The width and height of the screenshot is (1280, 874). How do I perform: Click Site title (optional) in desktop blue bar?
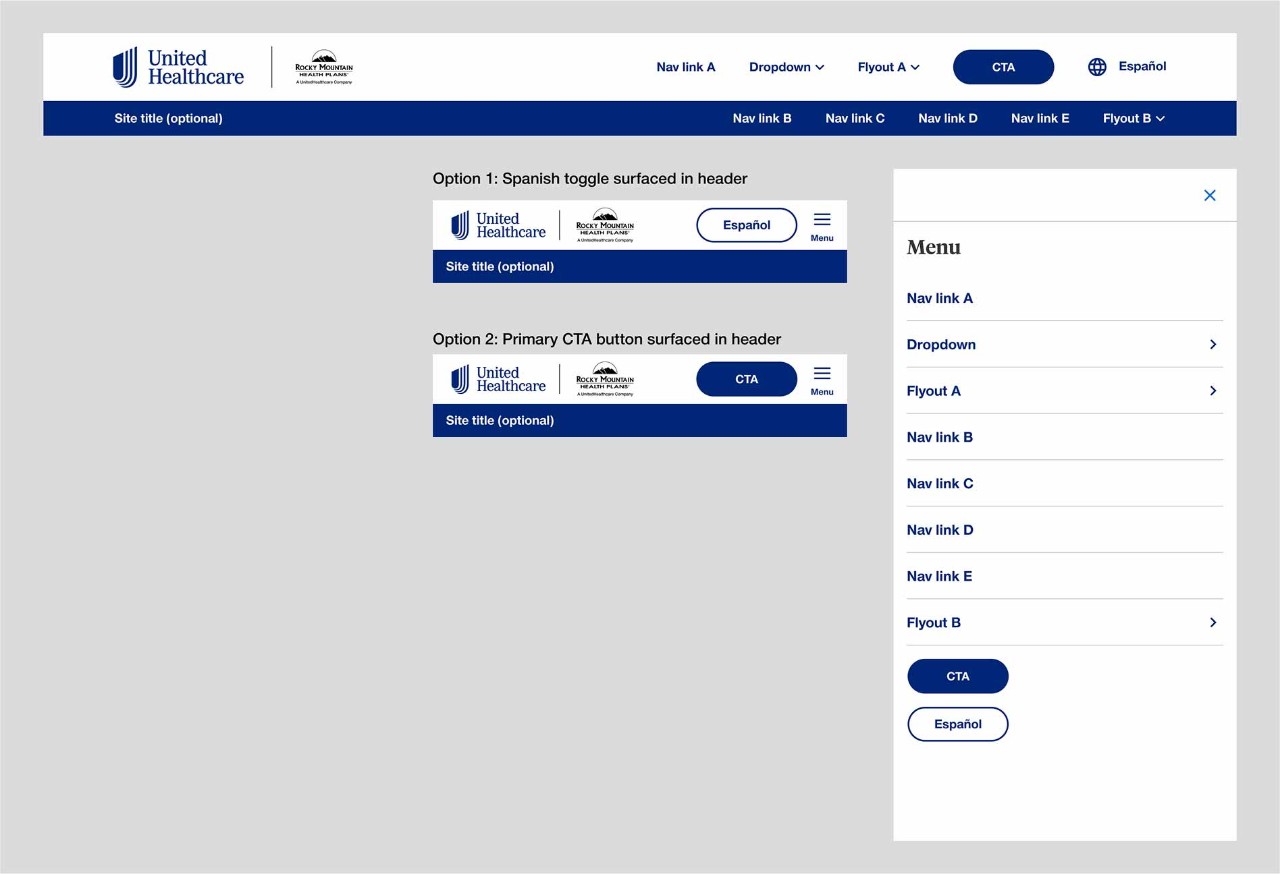click(x=168, y=118)
